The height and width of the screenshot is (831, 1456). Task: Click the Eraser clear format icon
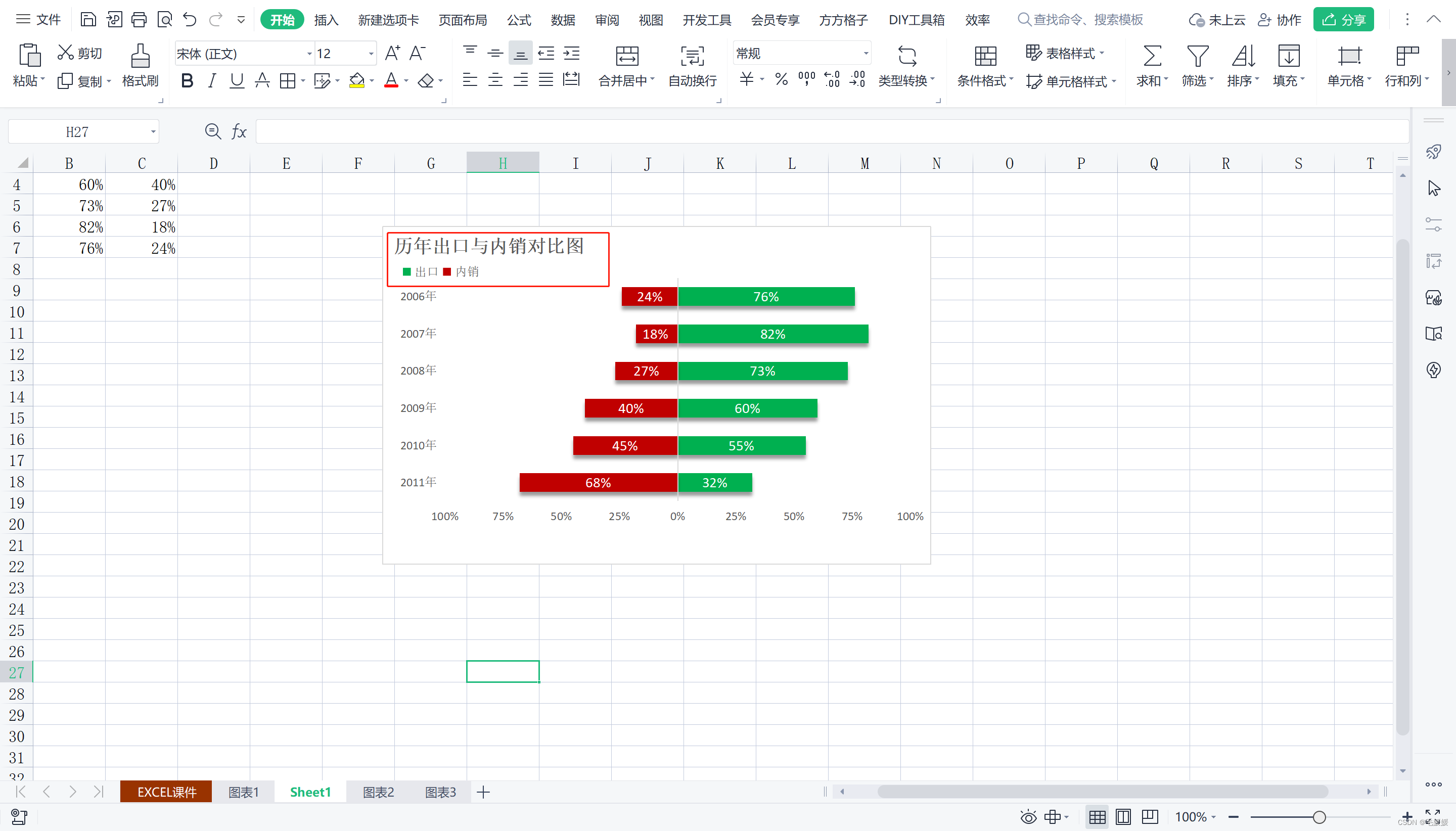coord(426,80)
